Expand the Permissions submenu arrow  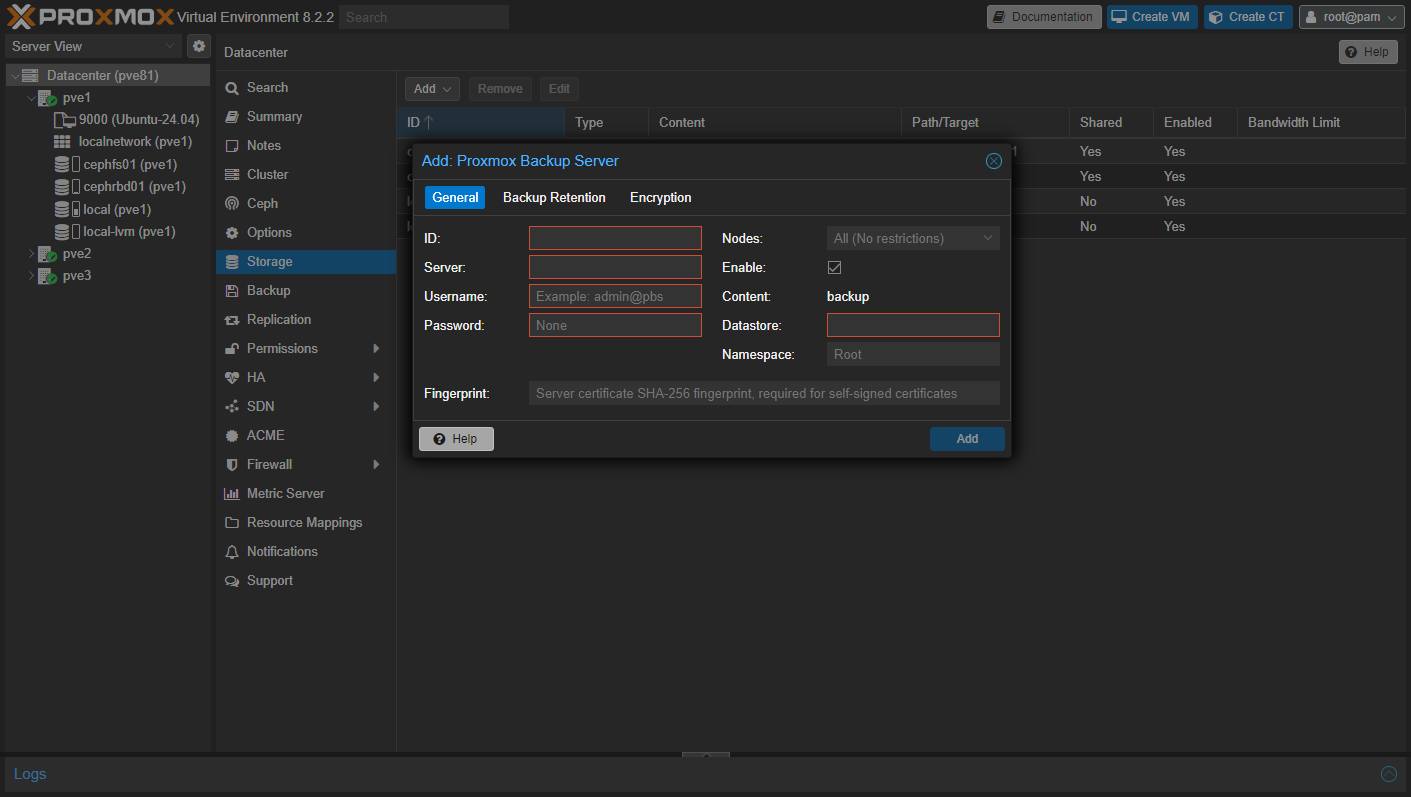376,349
